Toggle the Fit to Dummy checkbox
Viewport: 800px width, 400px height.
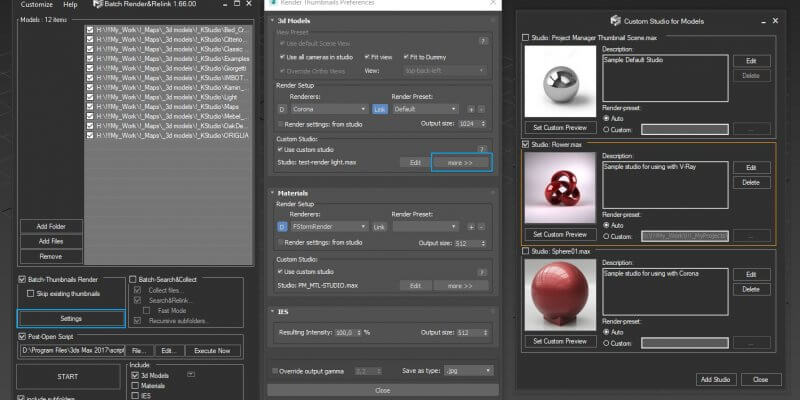click(x=406, y=57)
